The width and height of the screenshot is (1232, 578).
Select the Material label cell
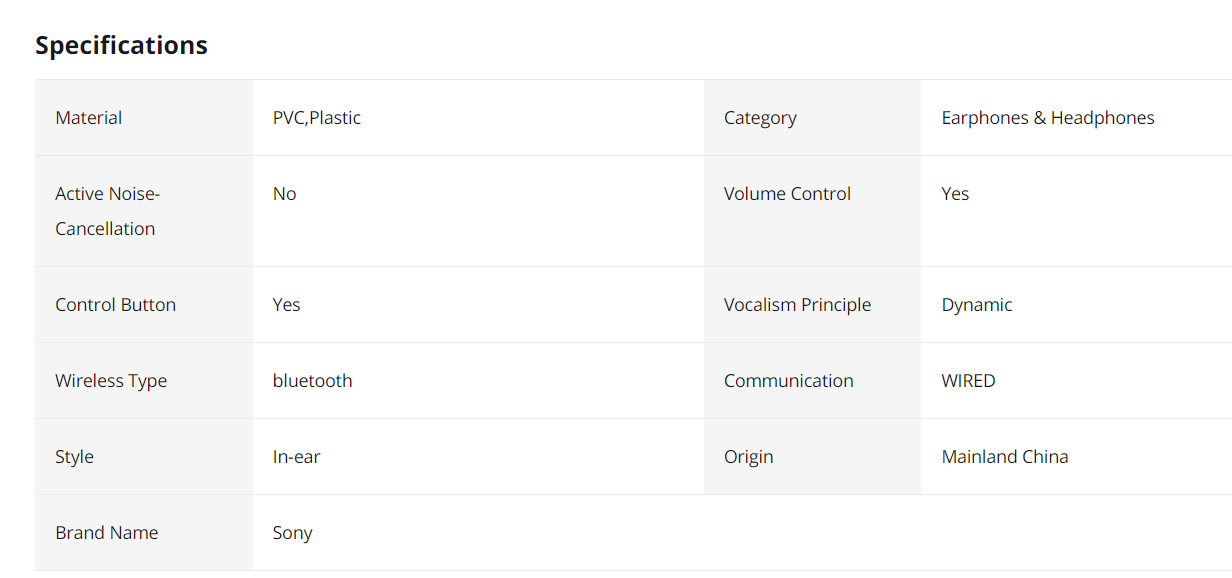point(144,118)
